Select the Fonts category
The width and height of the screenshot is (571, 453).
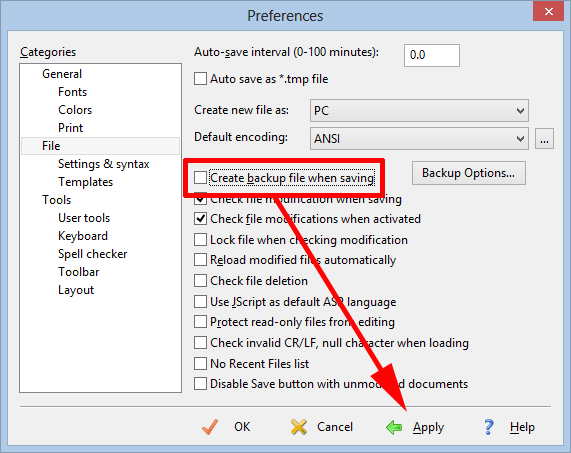coord(72,92)
